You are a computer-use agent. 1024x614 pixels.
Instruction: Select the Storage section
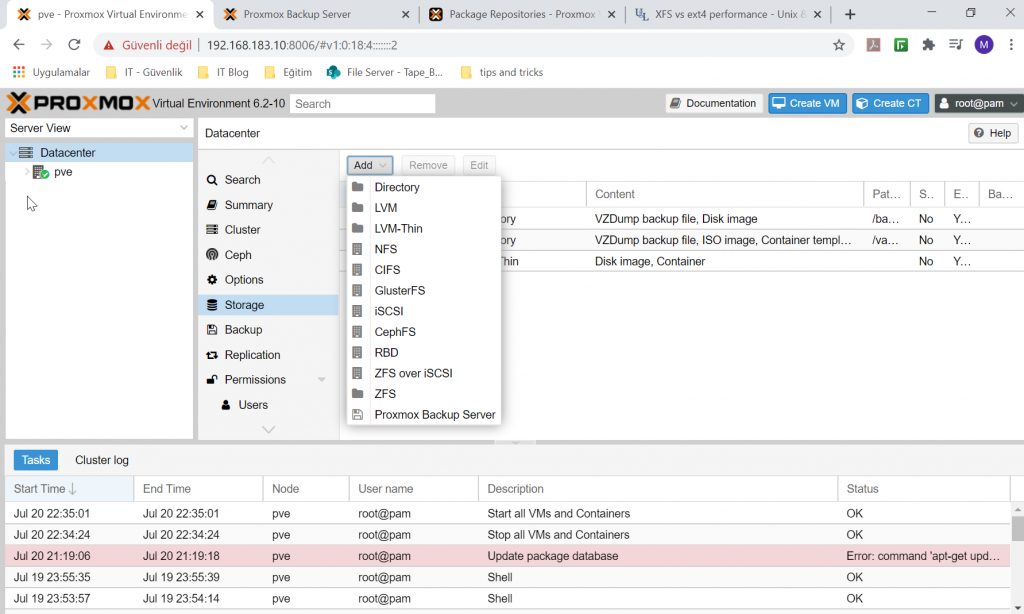point(268,304)
